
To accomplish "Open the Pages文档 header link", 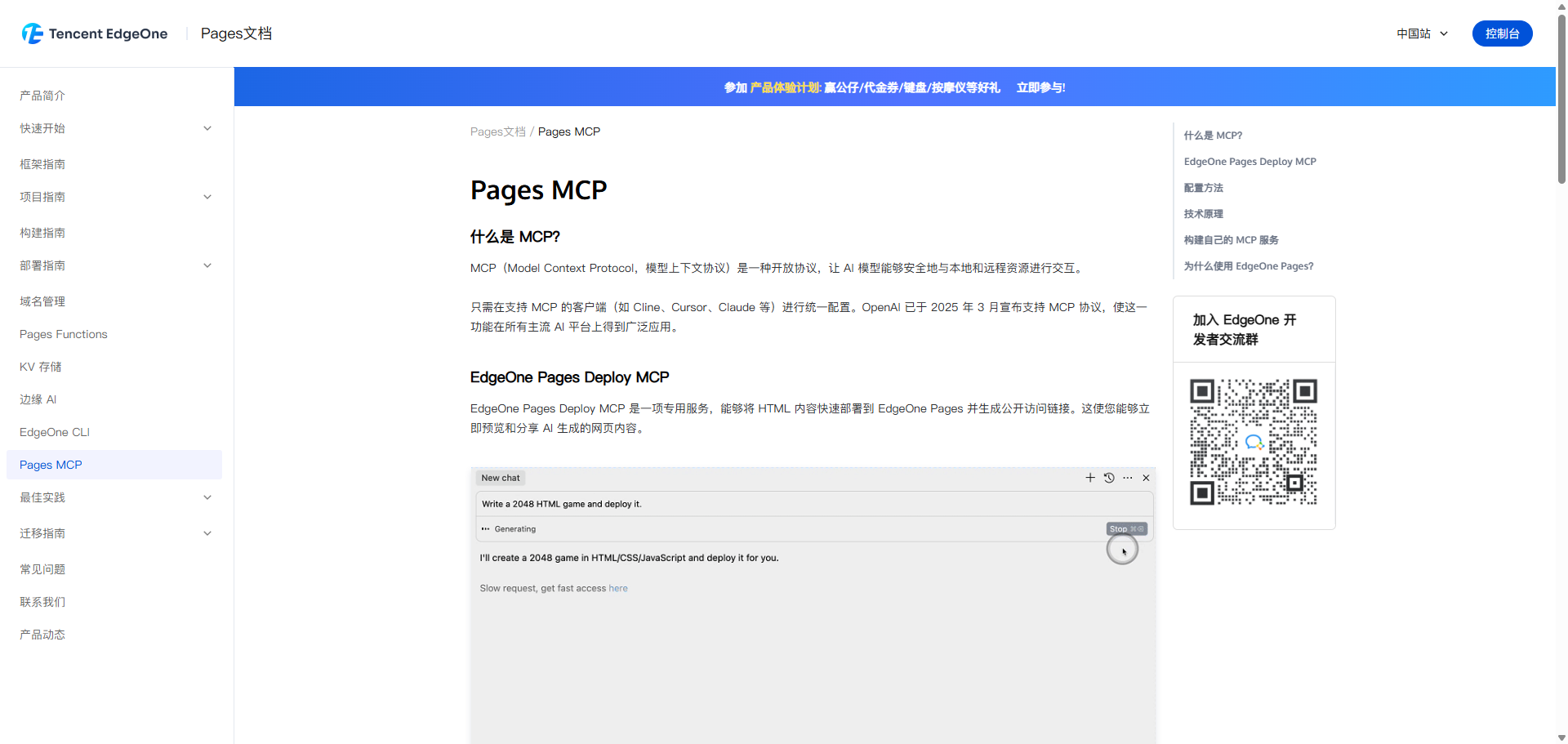I will (x=236, y=33).
